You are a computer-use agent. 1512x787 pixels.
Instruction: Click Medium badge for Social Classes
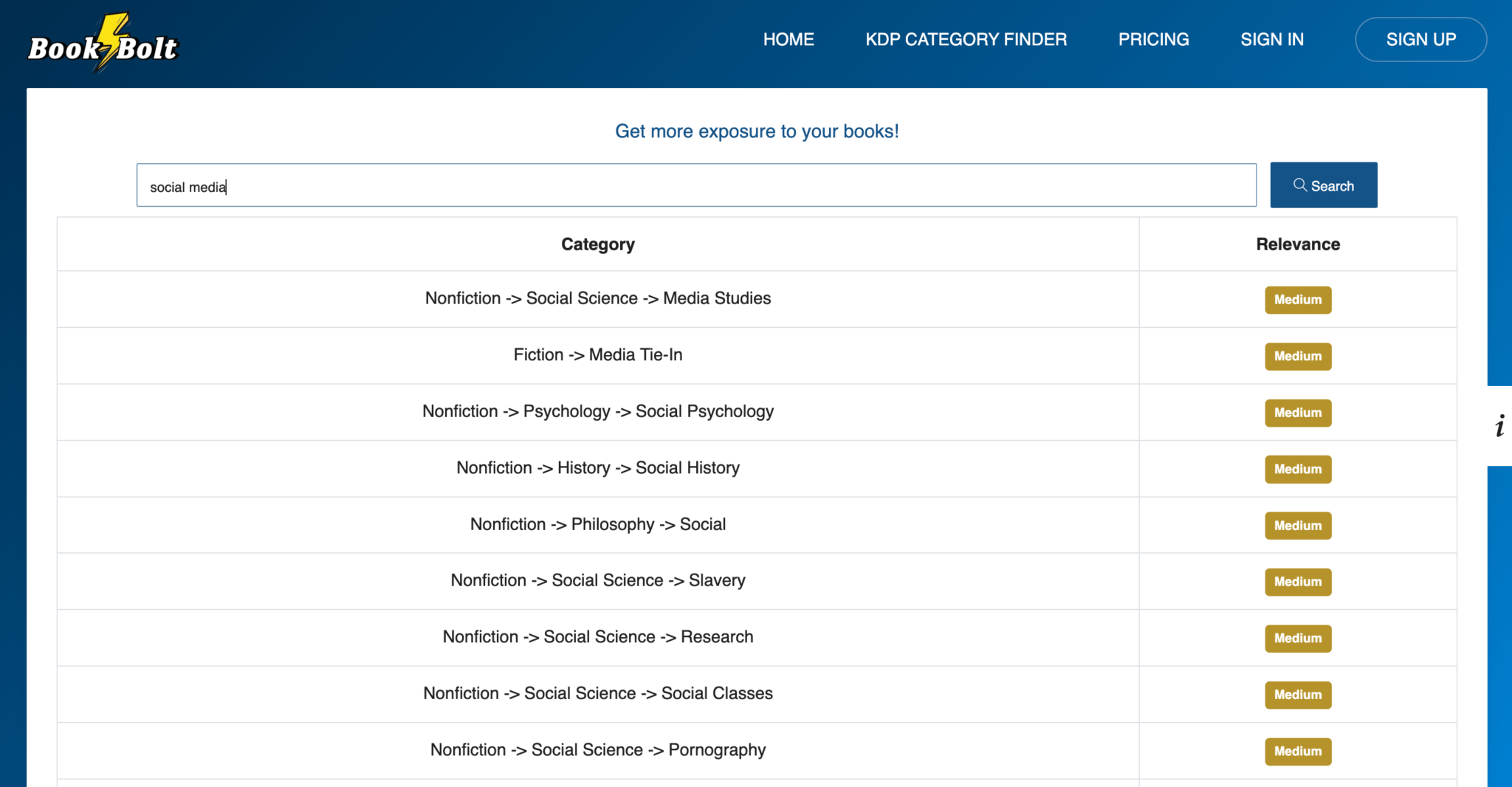tap(1297, 695)
